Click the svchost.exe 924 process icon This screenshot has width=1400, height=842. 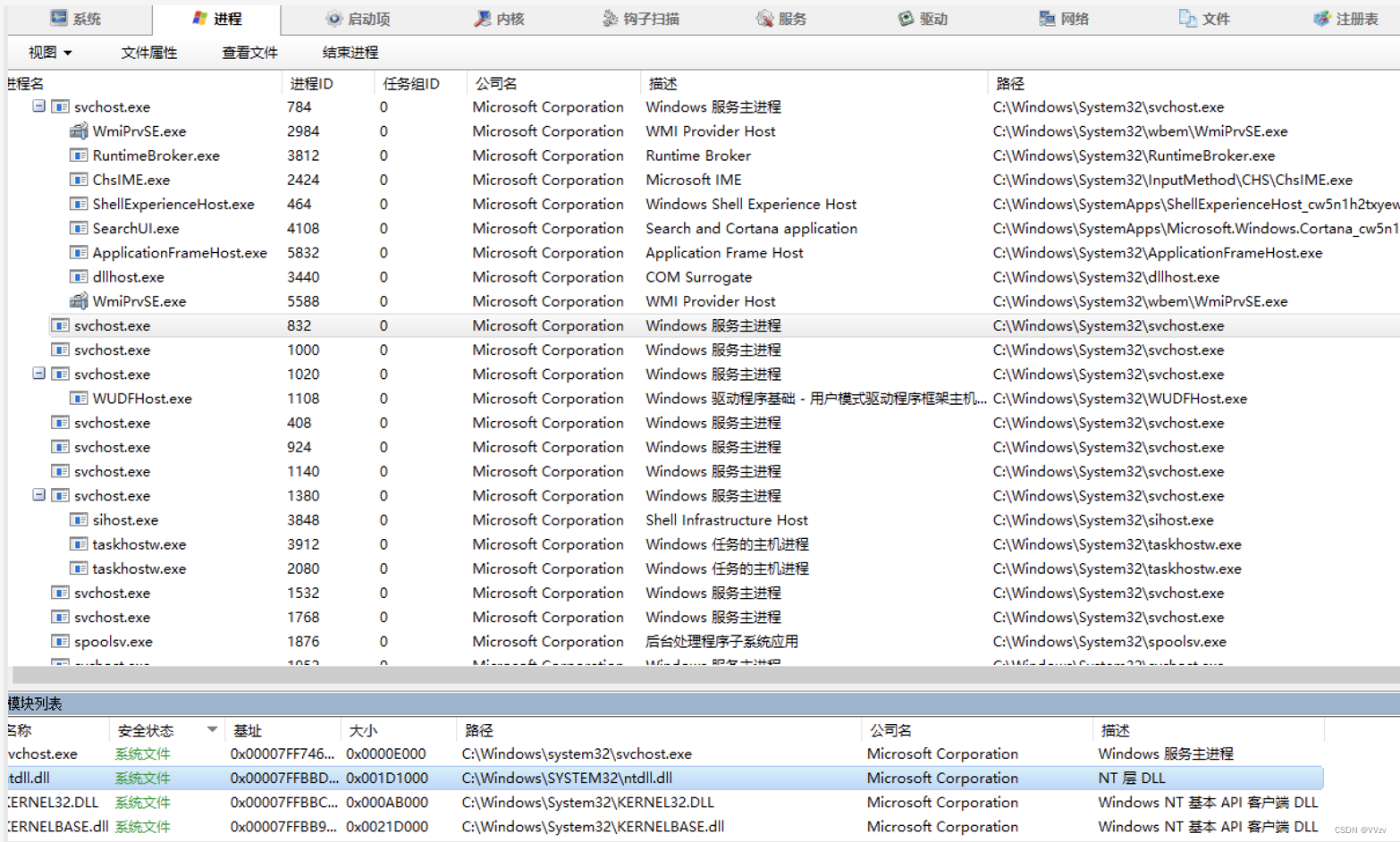(x=60, y=447)
